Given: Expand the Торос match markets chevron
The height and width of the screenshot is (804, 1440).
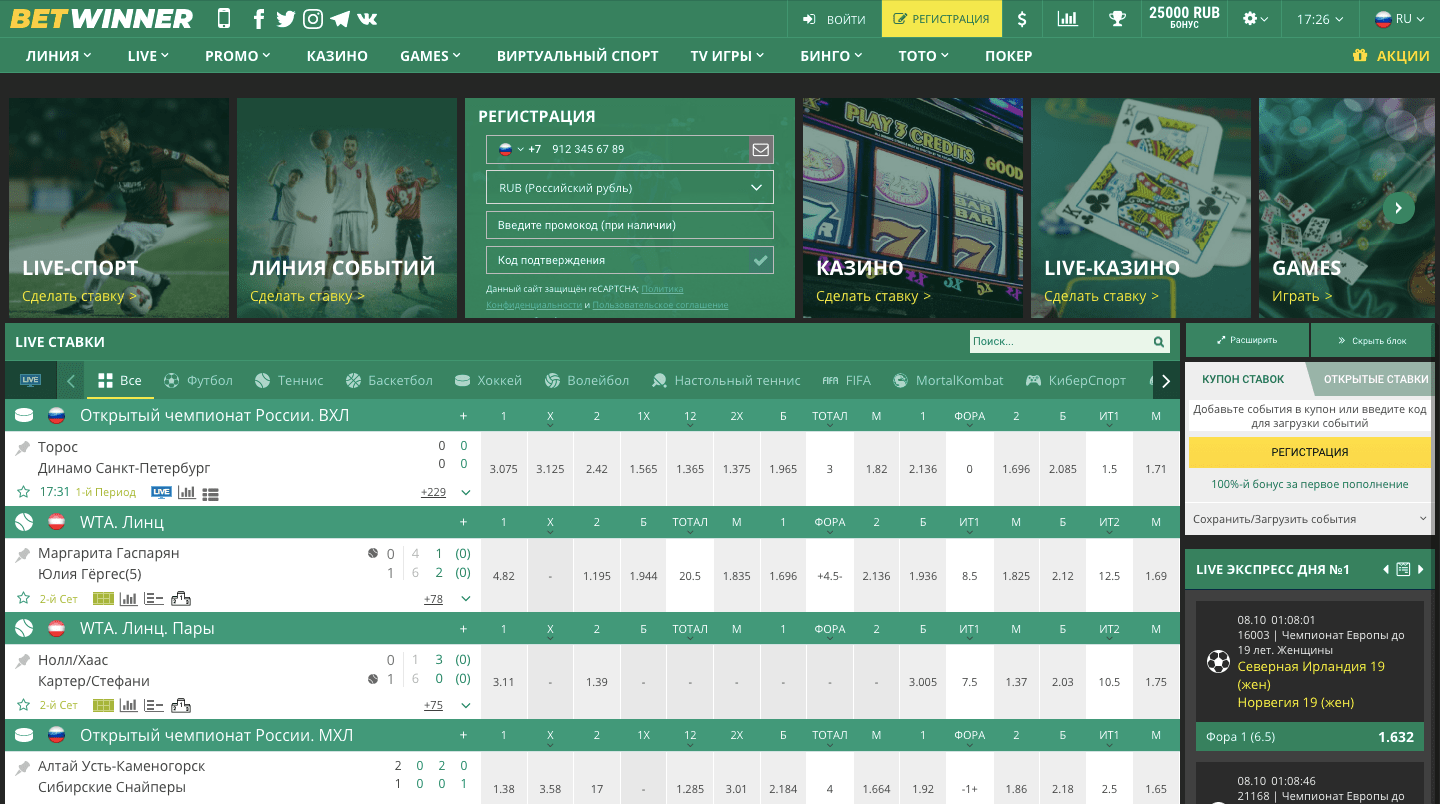Looking at the screenshot, I should pyautogui.click(x=465, y=492).
